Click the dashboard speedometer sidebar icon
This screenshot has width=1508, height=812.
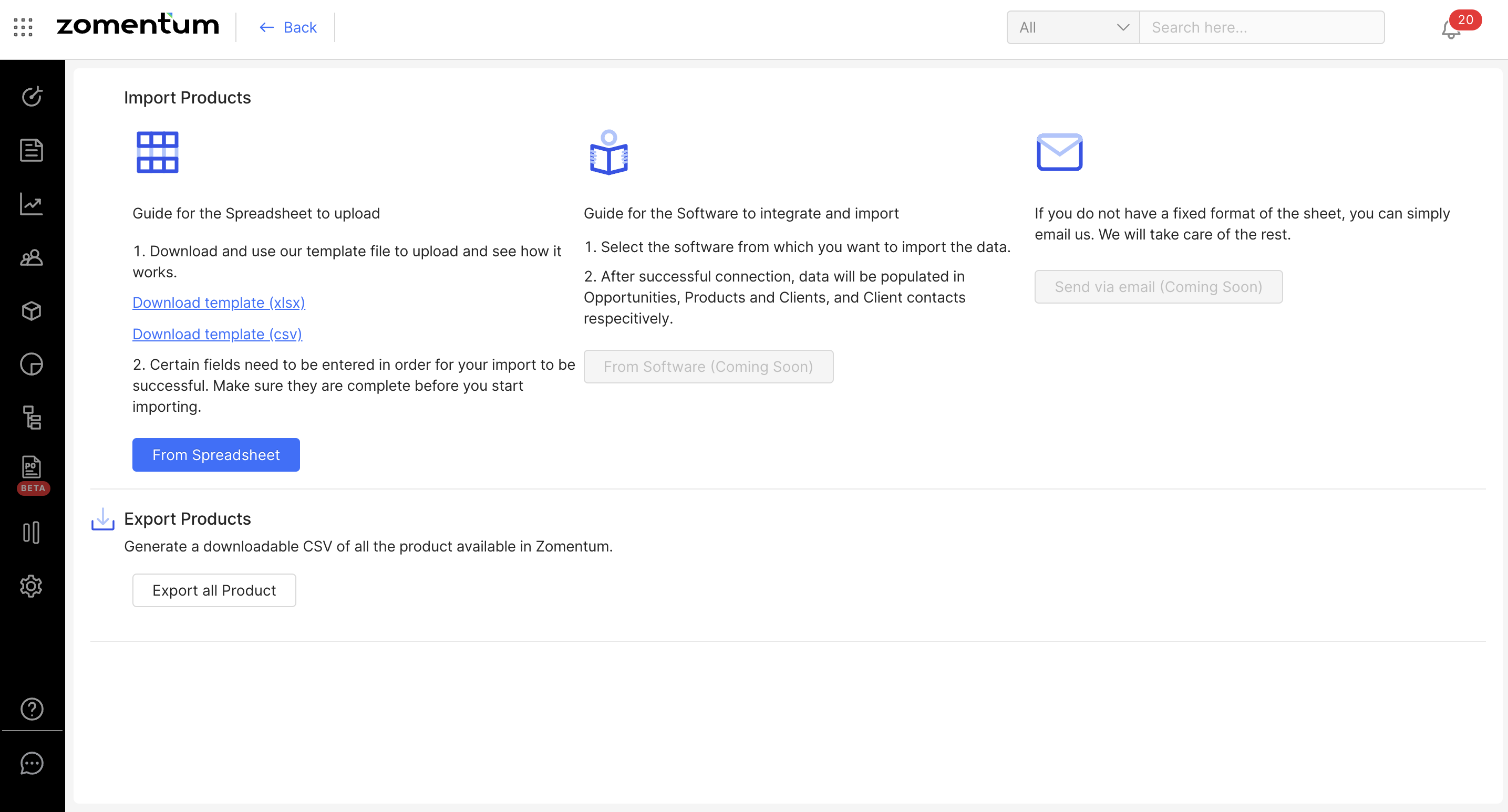point(32,97)
